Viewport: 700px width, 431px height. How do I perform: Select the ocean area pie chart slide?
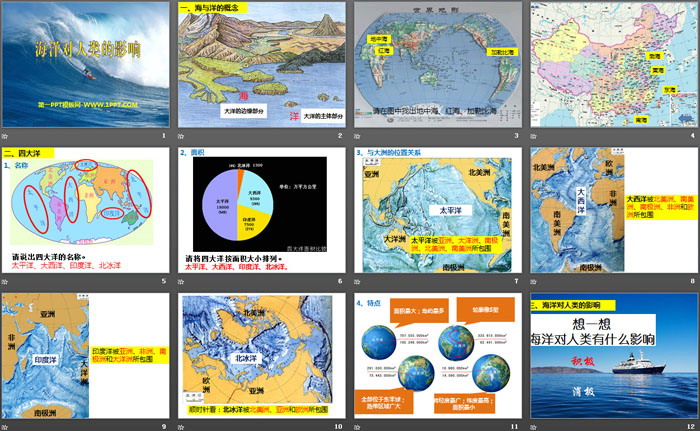click(261, 210)
